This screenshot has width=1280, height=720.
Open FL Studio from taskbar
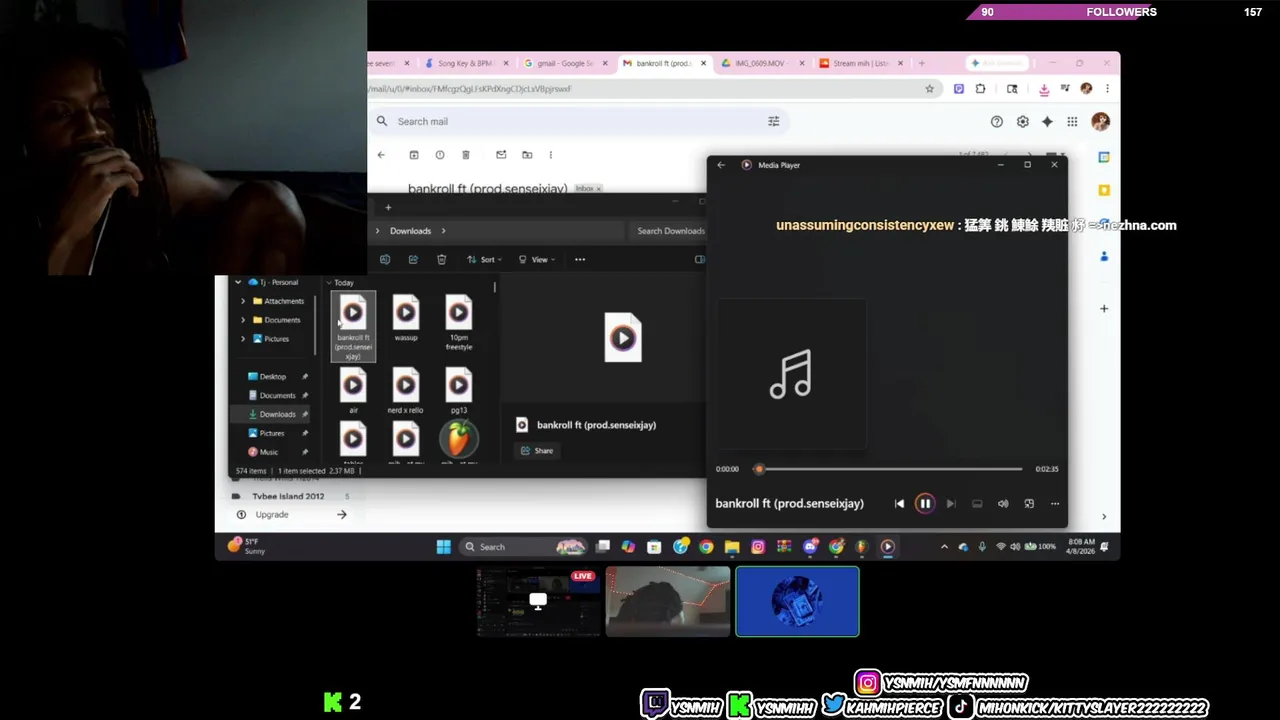point(861,547)
